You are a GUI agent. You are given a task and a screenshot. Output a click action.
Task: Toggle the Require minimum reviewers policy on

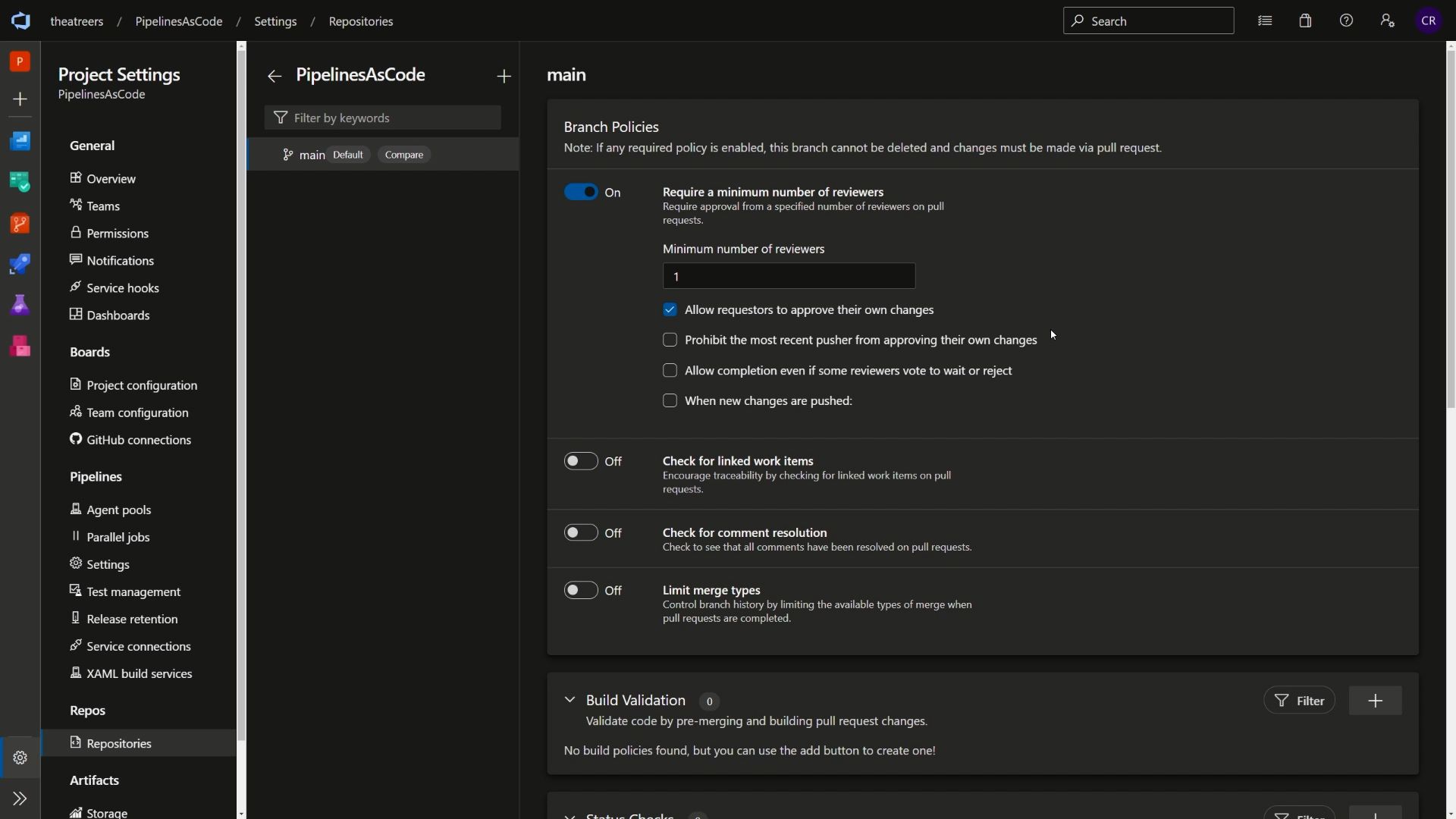coord(581,192)
